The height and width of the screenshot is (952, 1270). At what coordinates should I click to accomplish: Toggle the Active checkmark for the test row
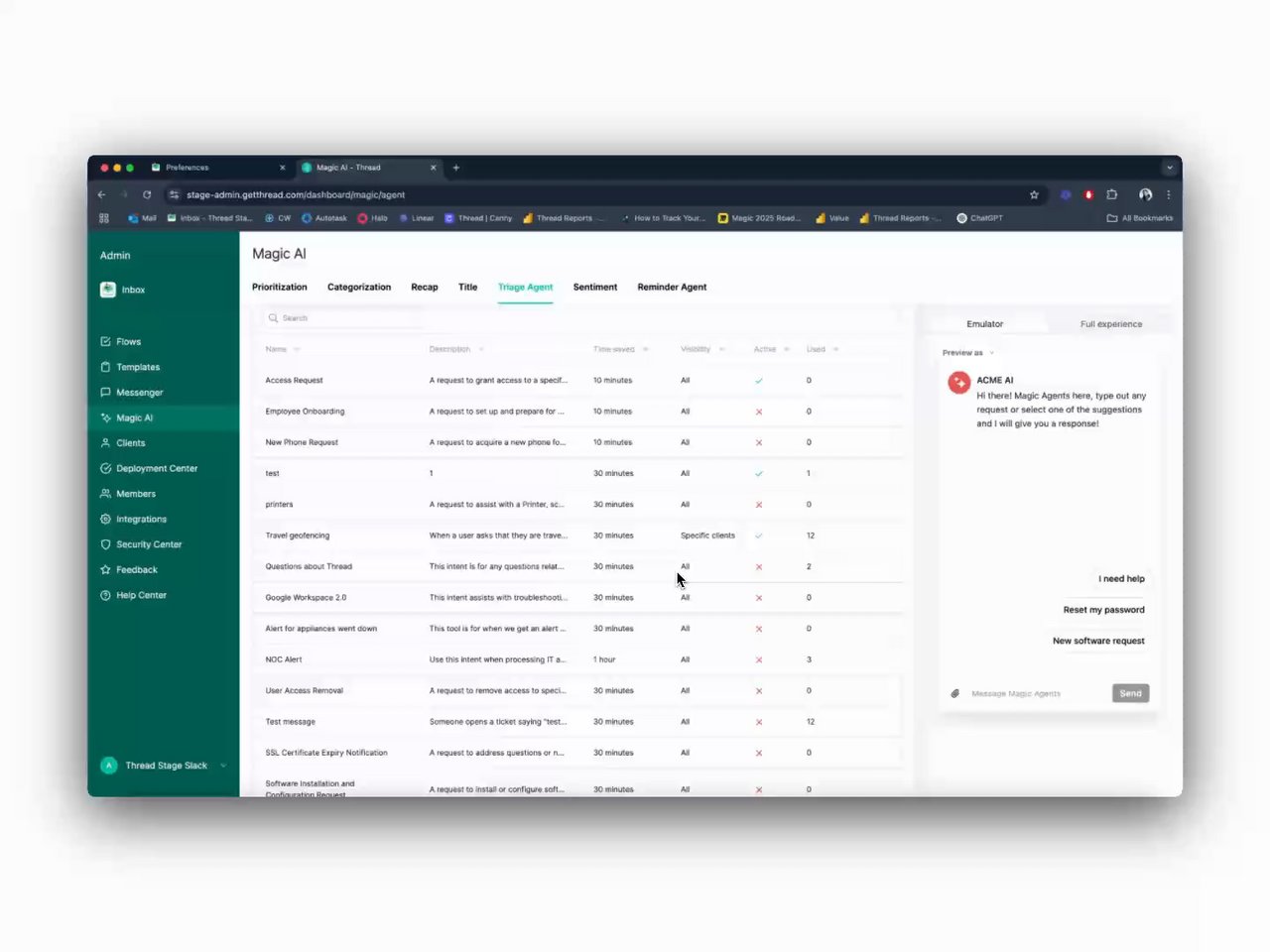[x=759, y=474]
